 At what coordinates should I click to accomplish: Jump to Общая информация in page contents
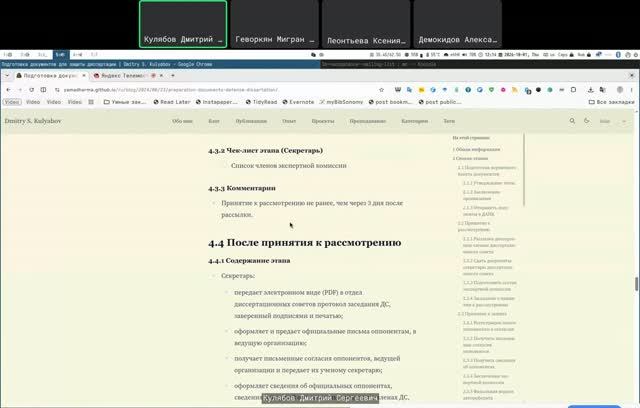pyautogui.click(x=476, y=149)
